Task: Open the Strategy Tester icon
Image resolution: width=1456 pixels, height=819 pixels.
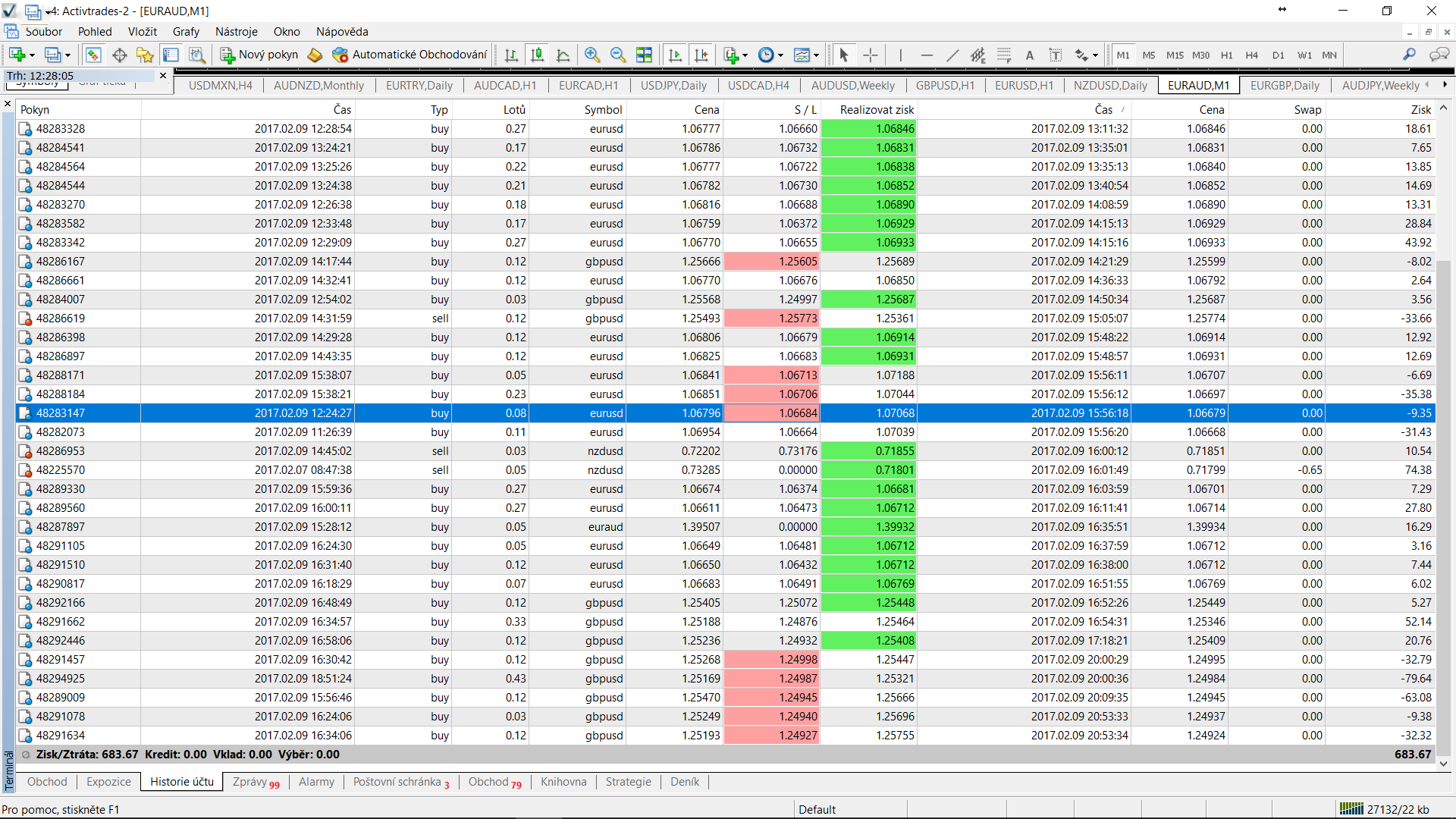Action: pos(196,55)
